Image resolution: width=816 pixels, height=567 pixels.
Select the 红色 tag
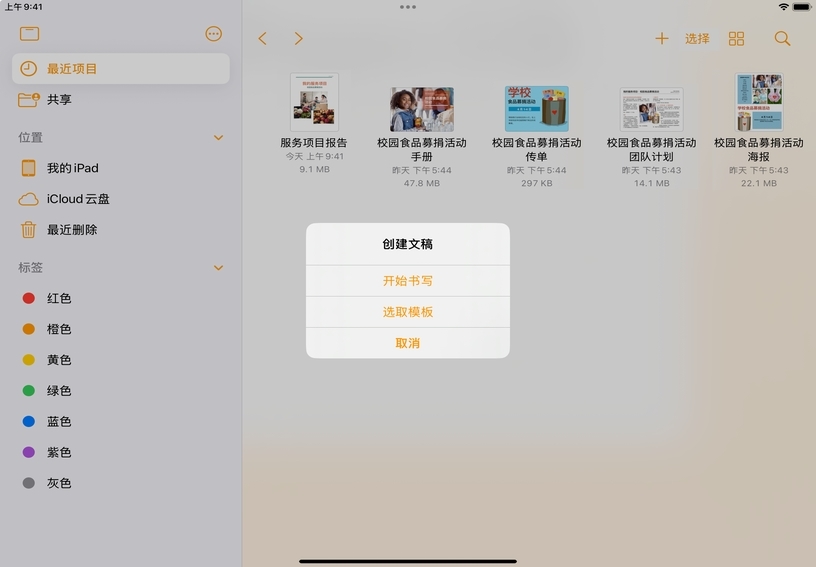(x=59, y=299)
